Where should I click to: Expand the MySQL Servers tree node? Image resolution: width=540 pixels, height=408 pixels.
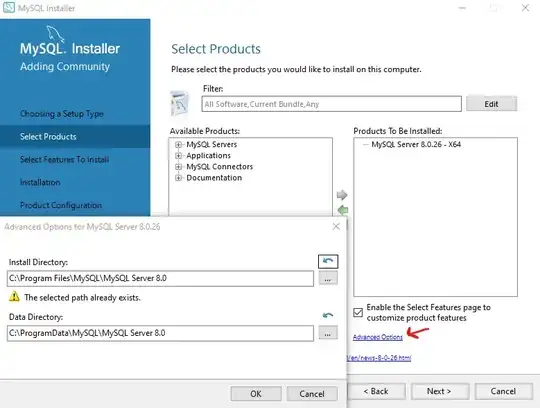click(x=178, y=145)
